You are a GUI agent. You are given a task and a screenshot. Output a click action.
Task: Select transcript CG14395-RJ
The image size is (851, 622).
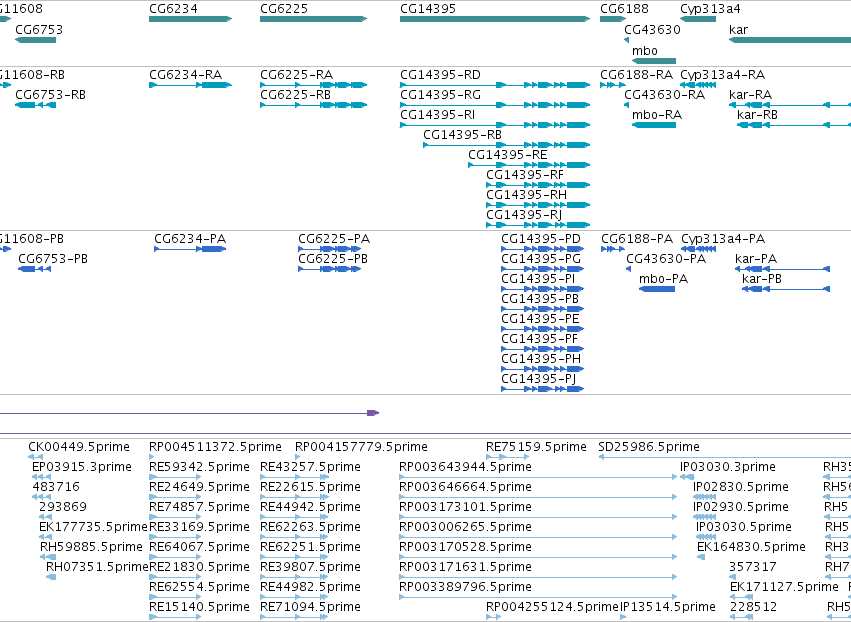pos(524,215)
